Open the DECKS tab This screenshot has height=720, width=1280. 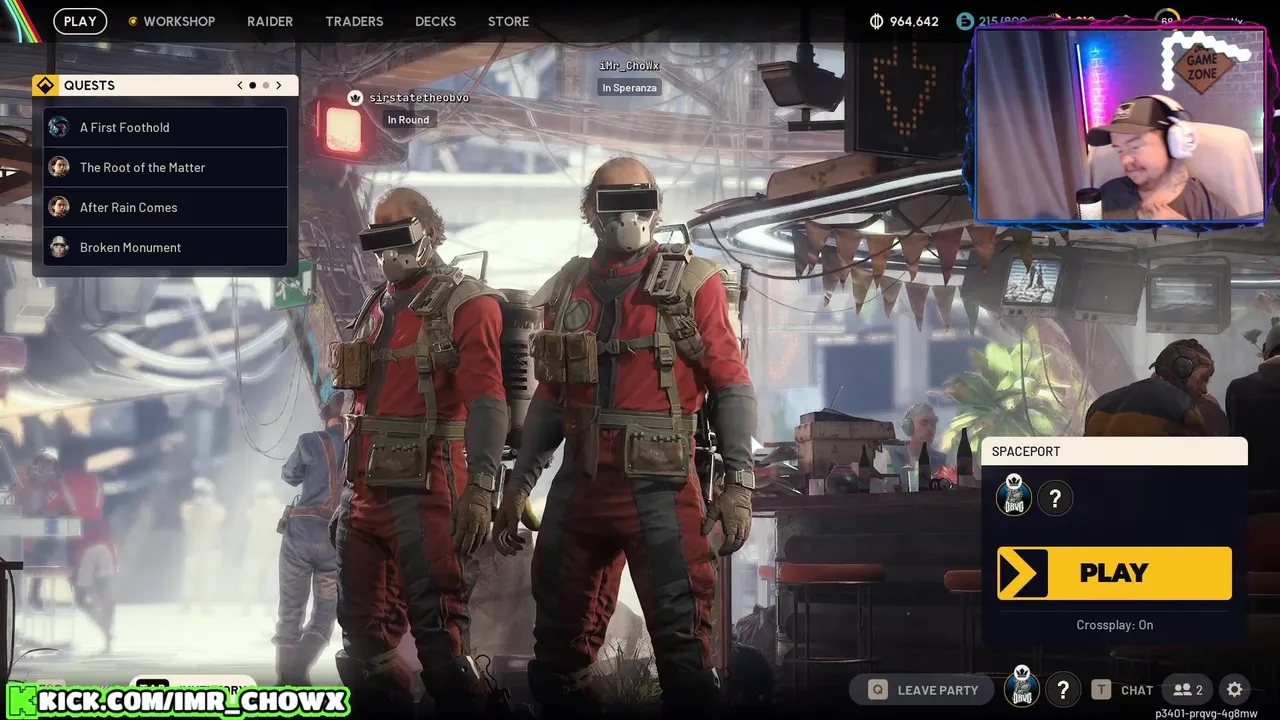435,21
